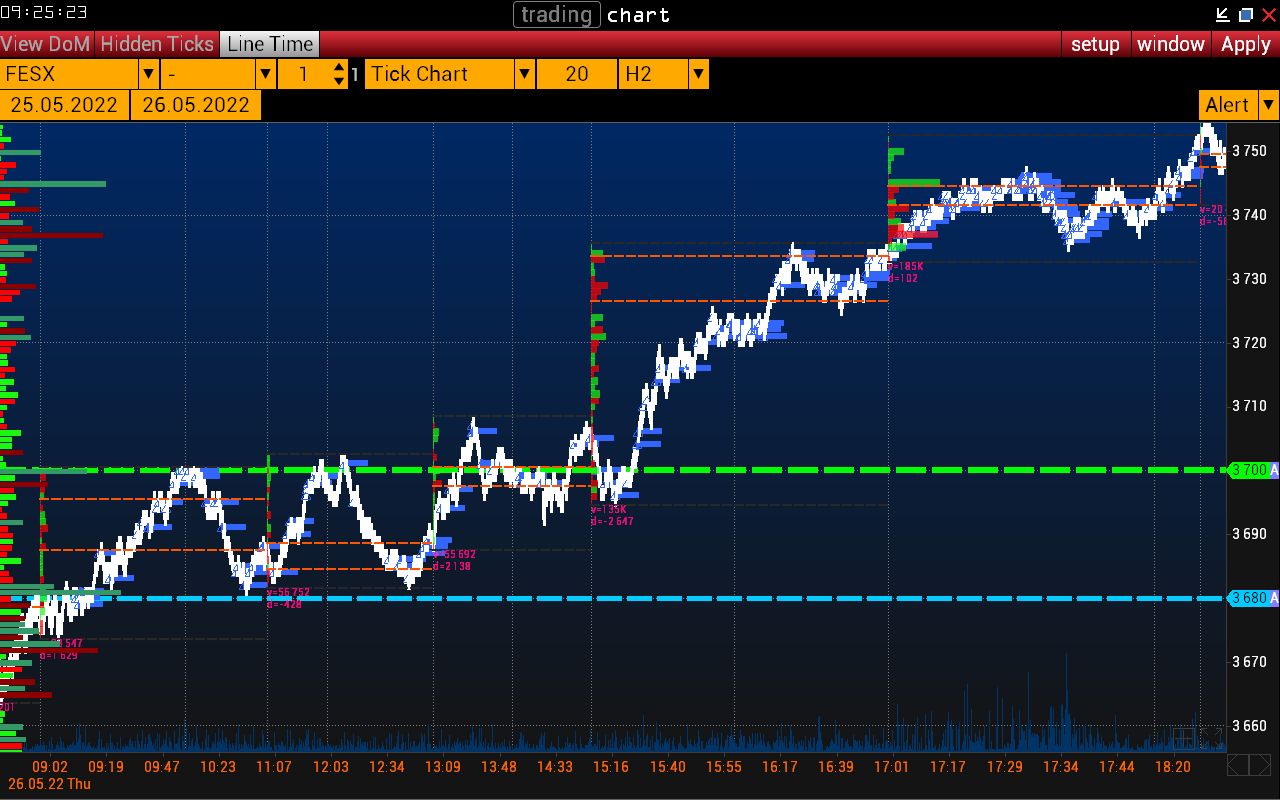Image resolution: width=1280 pixels, height=800 pixels.
Task: Click the fit-to-screen arrows icon on chart
Action: tap(1212, 739)
